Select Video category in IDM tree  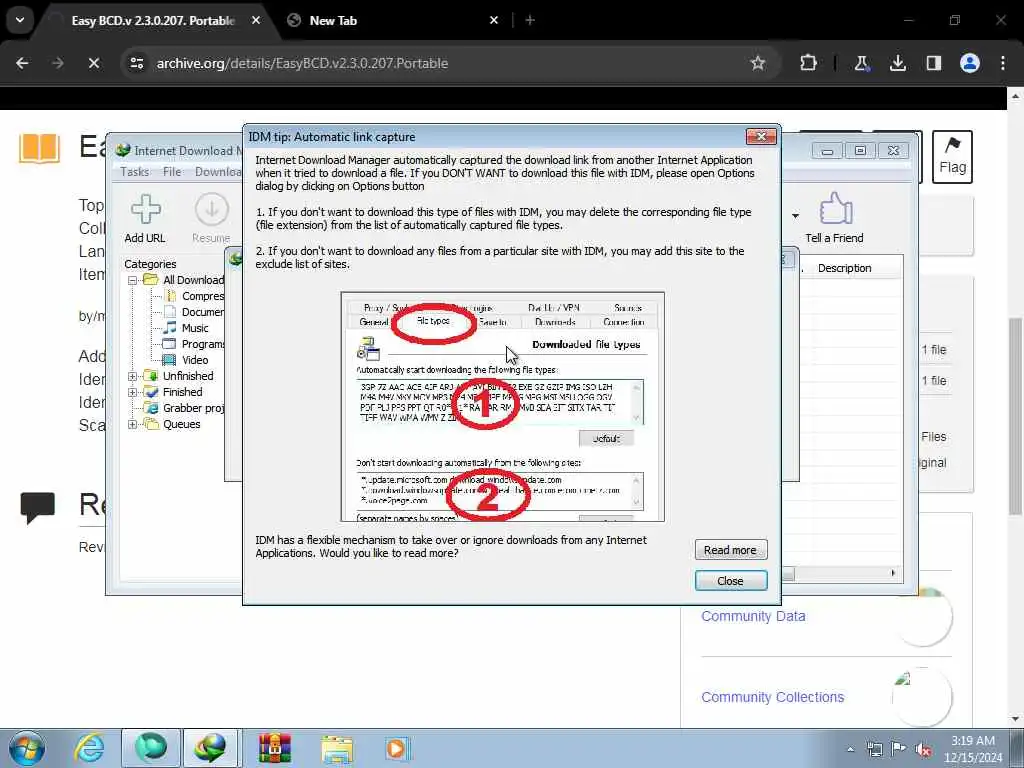186,360
